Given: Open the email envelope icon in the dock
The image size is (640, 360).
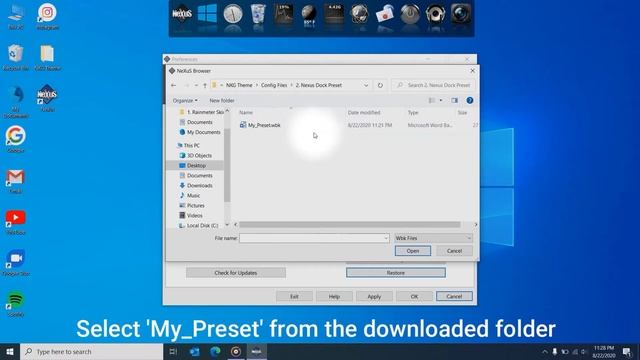Looking at the screenshot, I should [x=385, y=15].
